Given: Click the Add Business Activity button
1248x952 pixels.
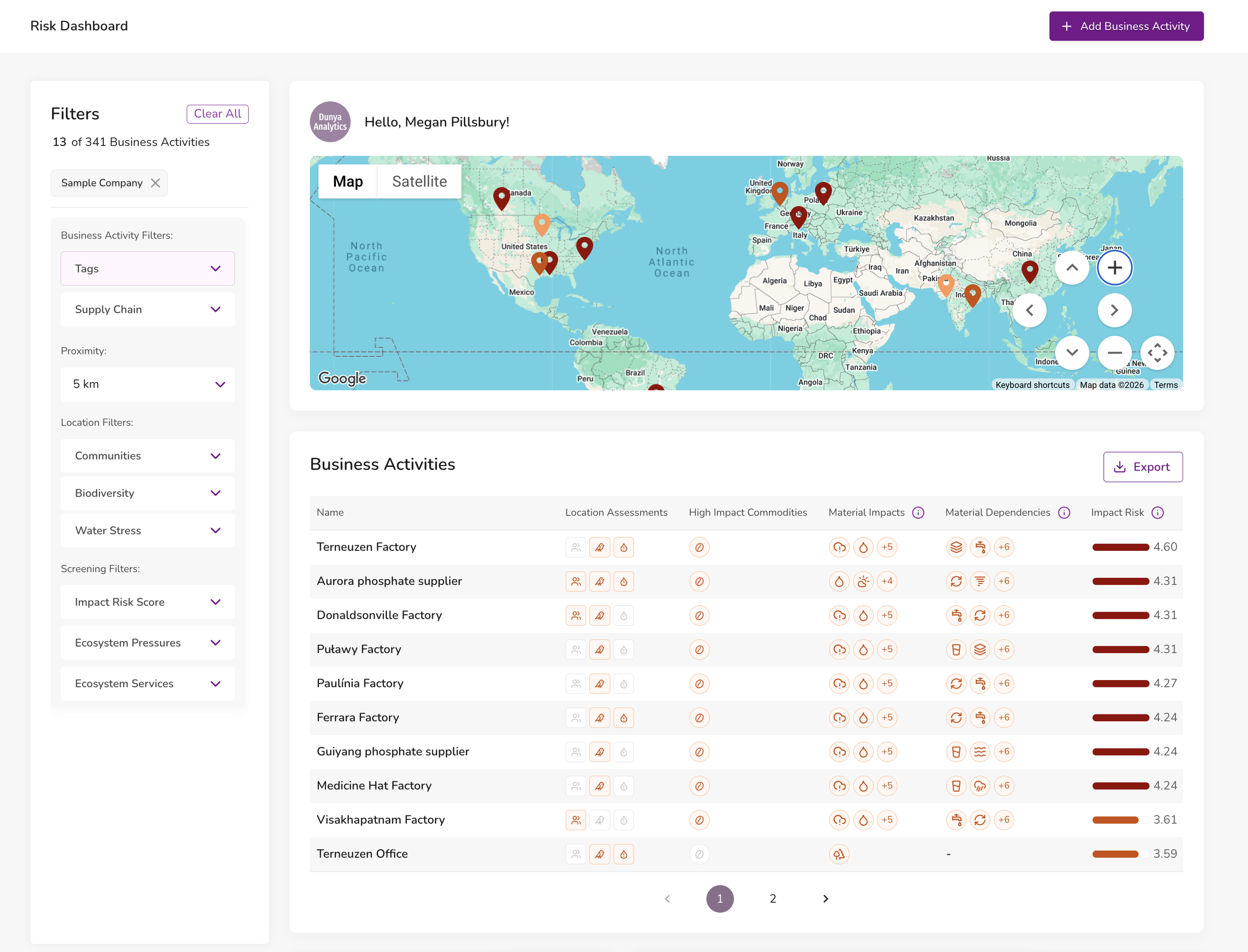Looking at the screenshot, I should point(1126,26).
